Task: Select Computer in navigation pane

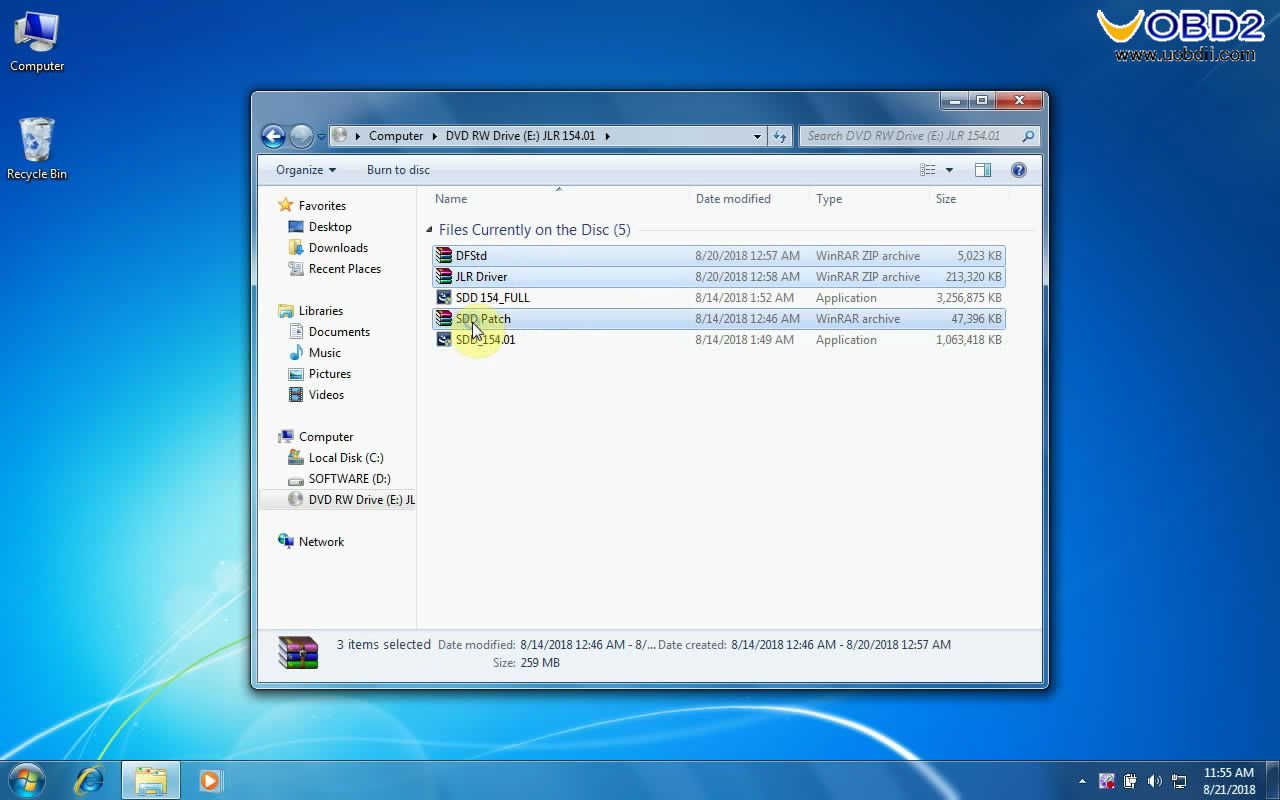Action: pyautogui.click(x=326, y=437)
